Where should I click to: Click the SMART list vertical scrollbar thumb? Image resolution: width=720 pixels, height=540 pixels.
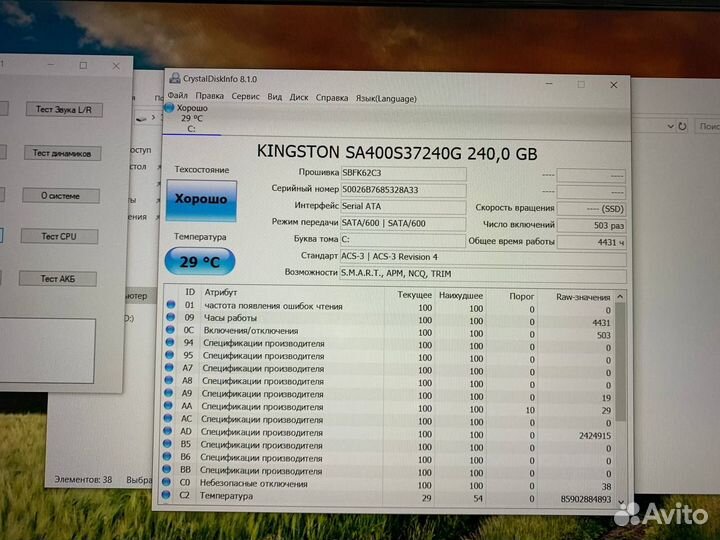tap(620, 362)
